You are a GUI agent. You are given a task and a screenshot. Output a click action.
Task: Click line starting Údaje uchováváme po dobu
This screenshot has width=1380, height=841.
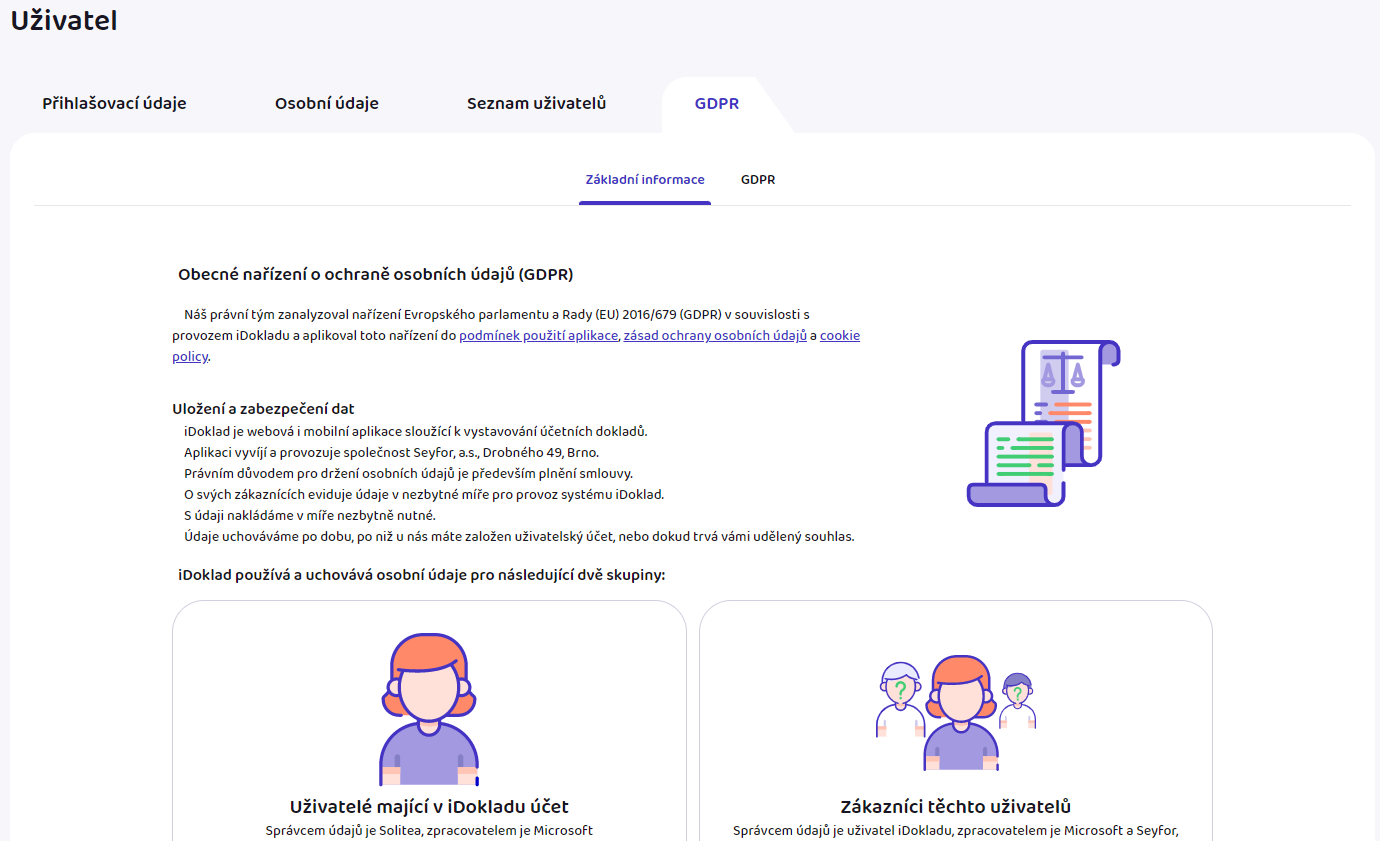coord(519,536)
